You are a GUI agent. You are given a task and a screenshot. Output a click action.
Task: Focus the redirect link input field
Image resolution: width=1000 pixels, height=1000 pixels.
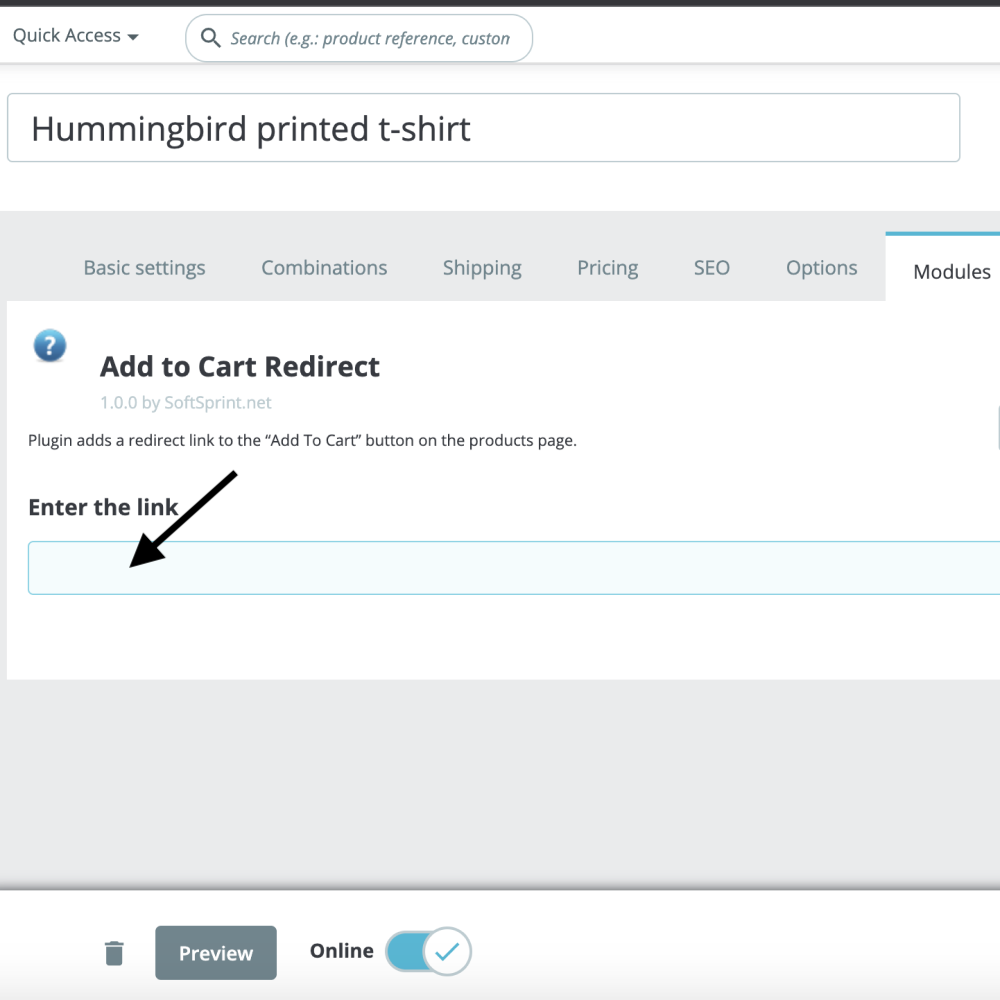(x=500, y=566)
